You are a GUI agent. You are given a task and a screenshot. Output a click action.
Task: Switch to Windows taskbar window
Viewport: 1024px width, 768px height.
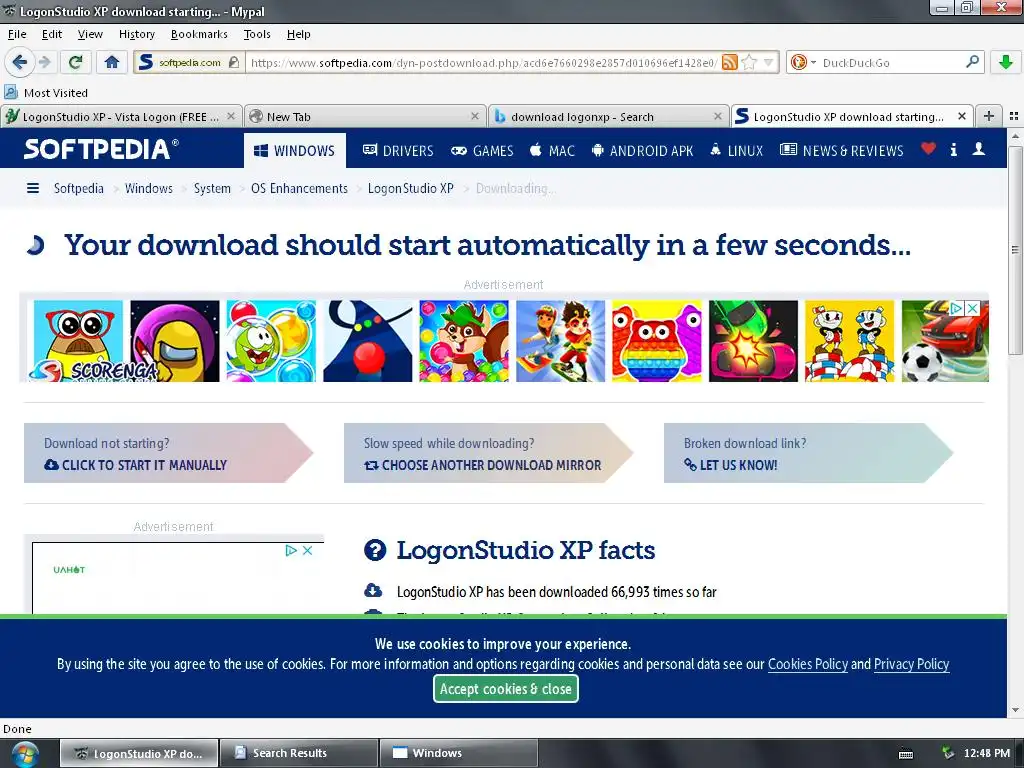[458, 753]
